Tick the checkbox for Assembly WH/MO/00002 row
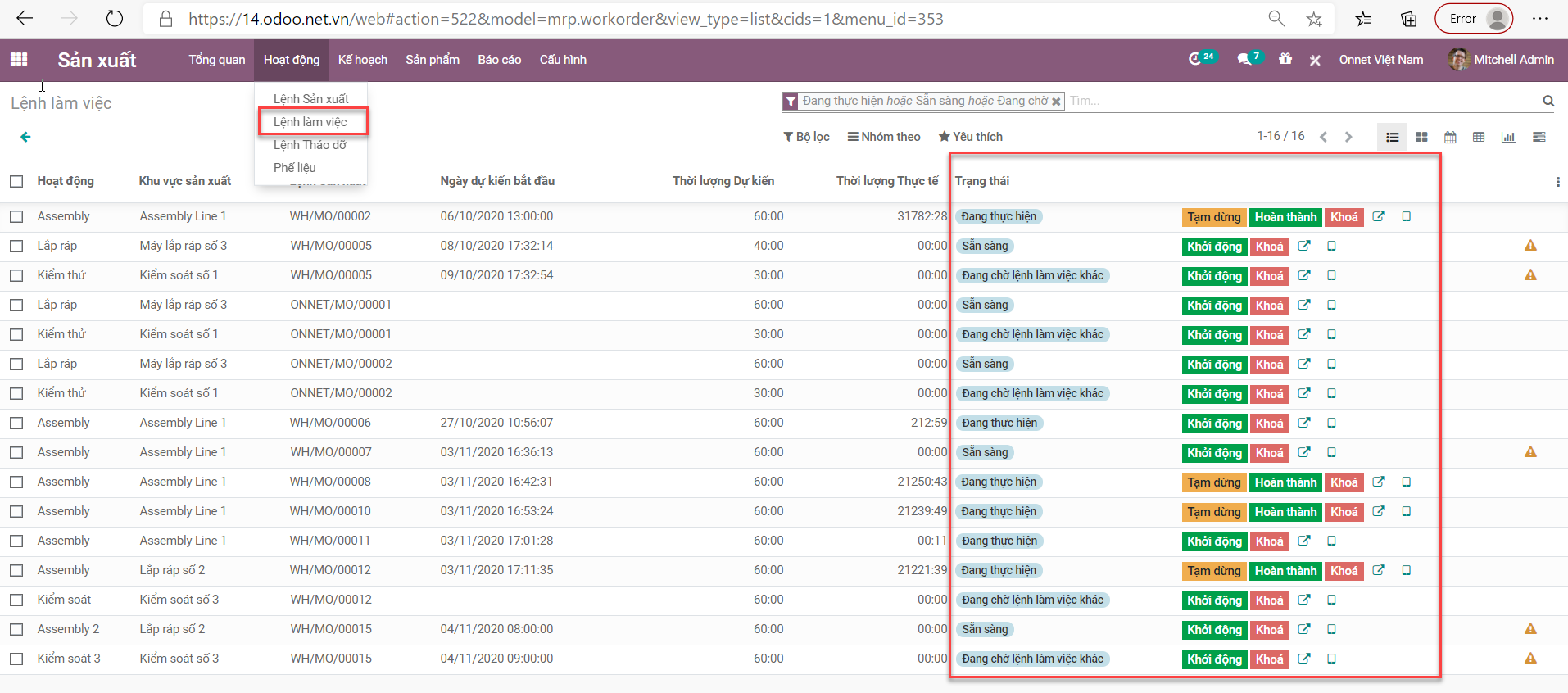 pyautogui.click(x=16, y=216)
